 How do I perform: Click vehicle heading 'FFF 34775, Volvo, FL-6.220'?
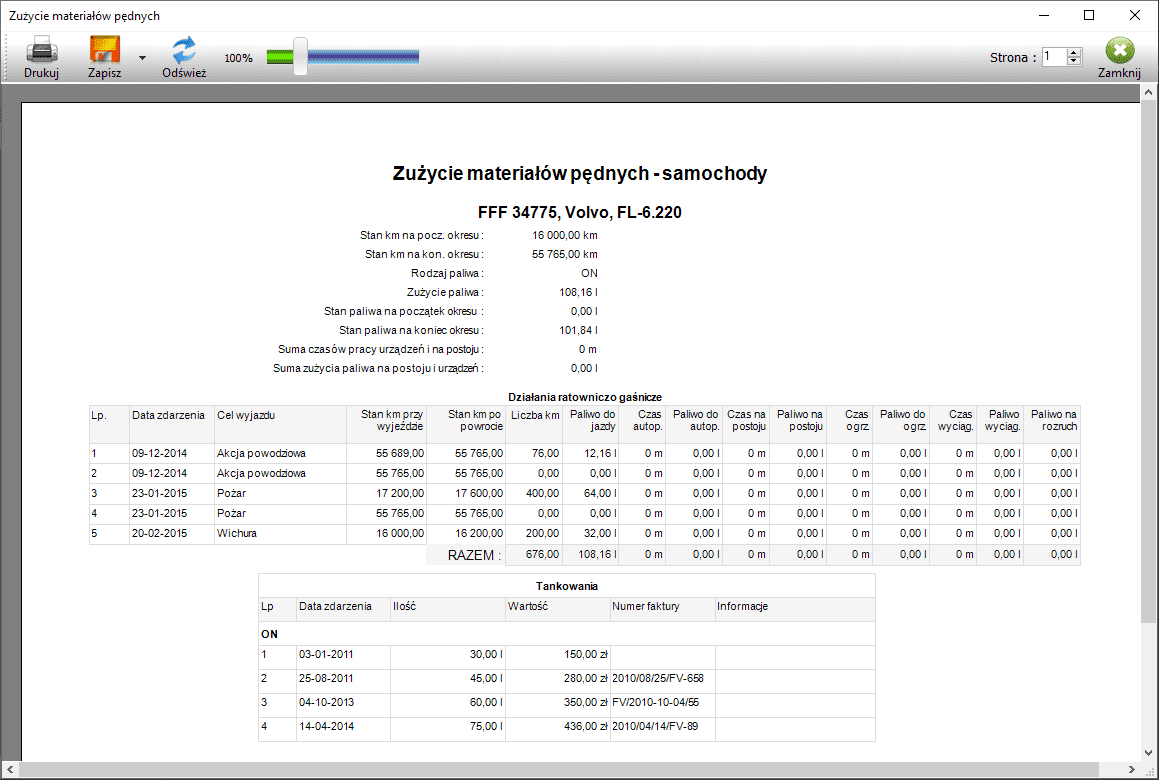580,213
